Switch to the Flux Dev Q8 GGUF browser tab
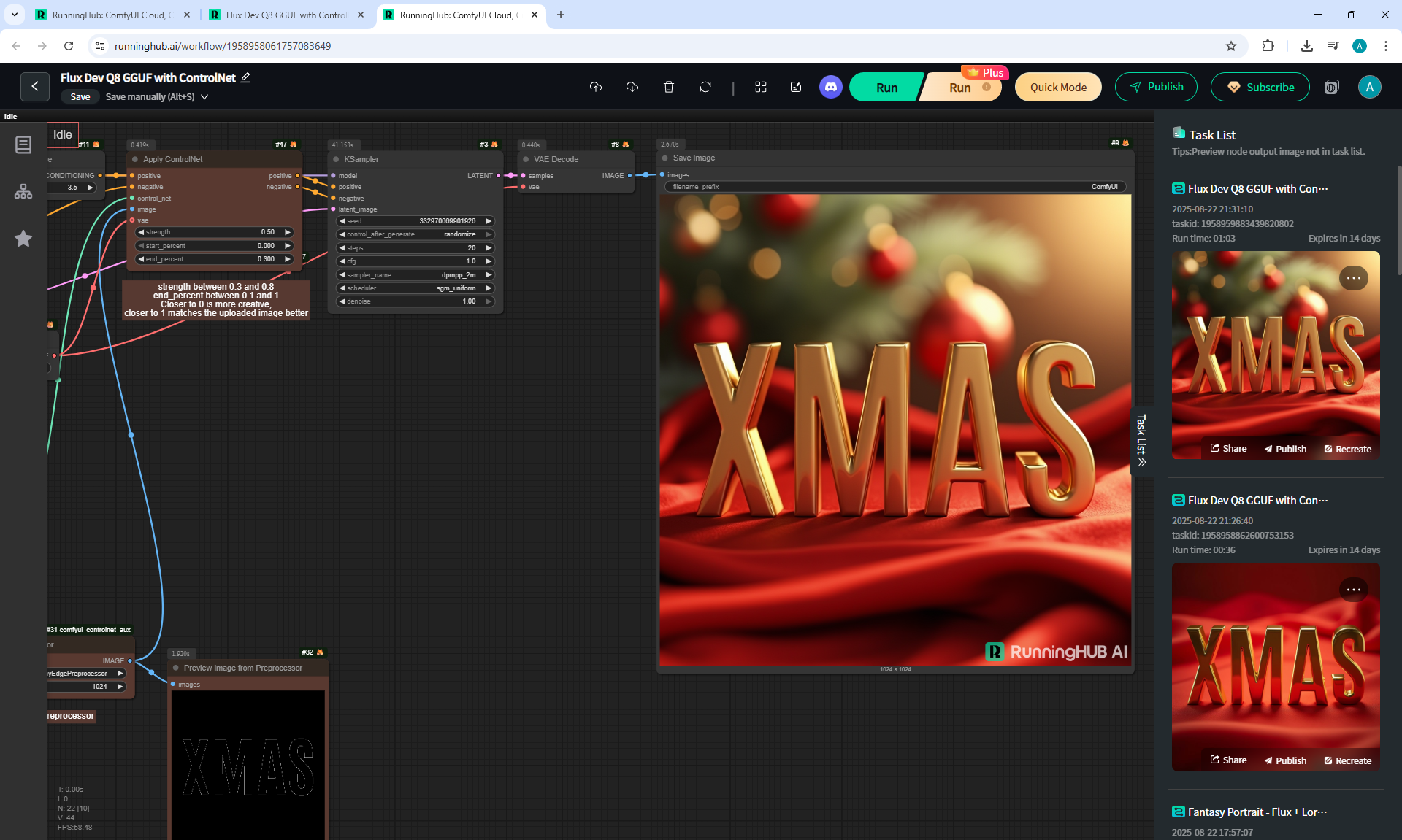Viewport: 1402px width, 840px height. coord(286,15)
